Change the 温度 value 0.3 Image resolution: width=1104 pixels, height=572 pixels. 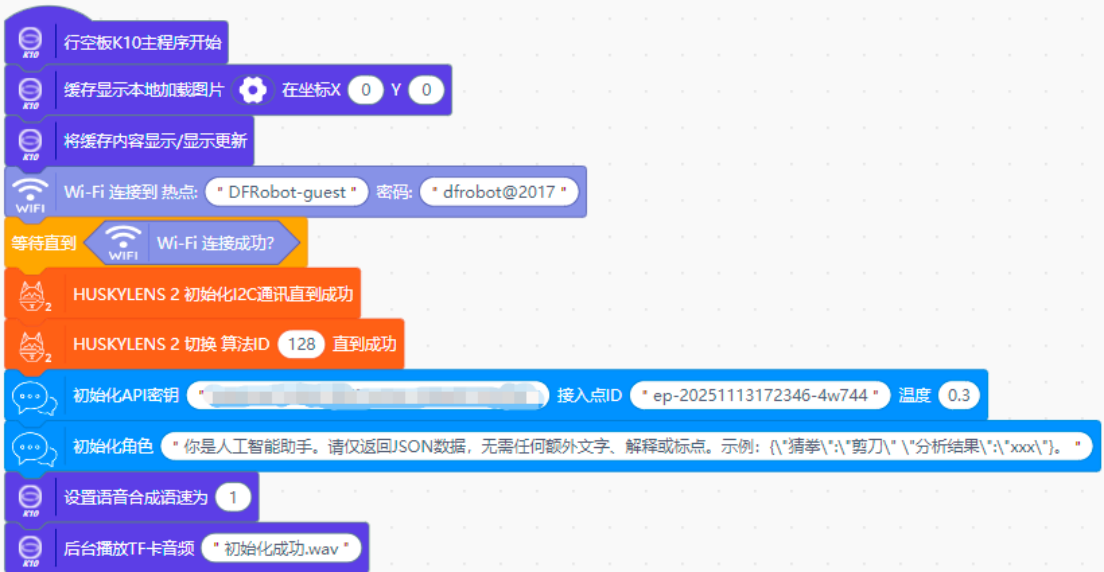click(958, 396)
